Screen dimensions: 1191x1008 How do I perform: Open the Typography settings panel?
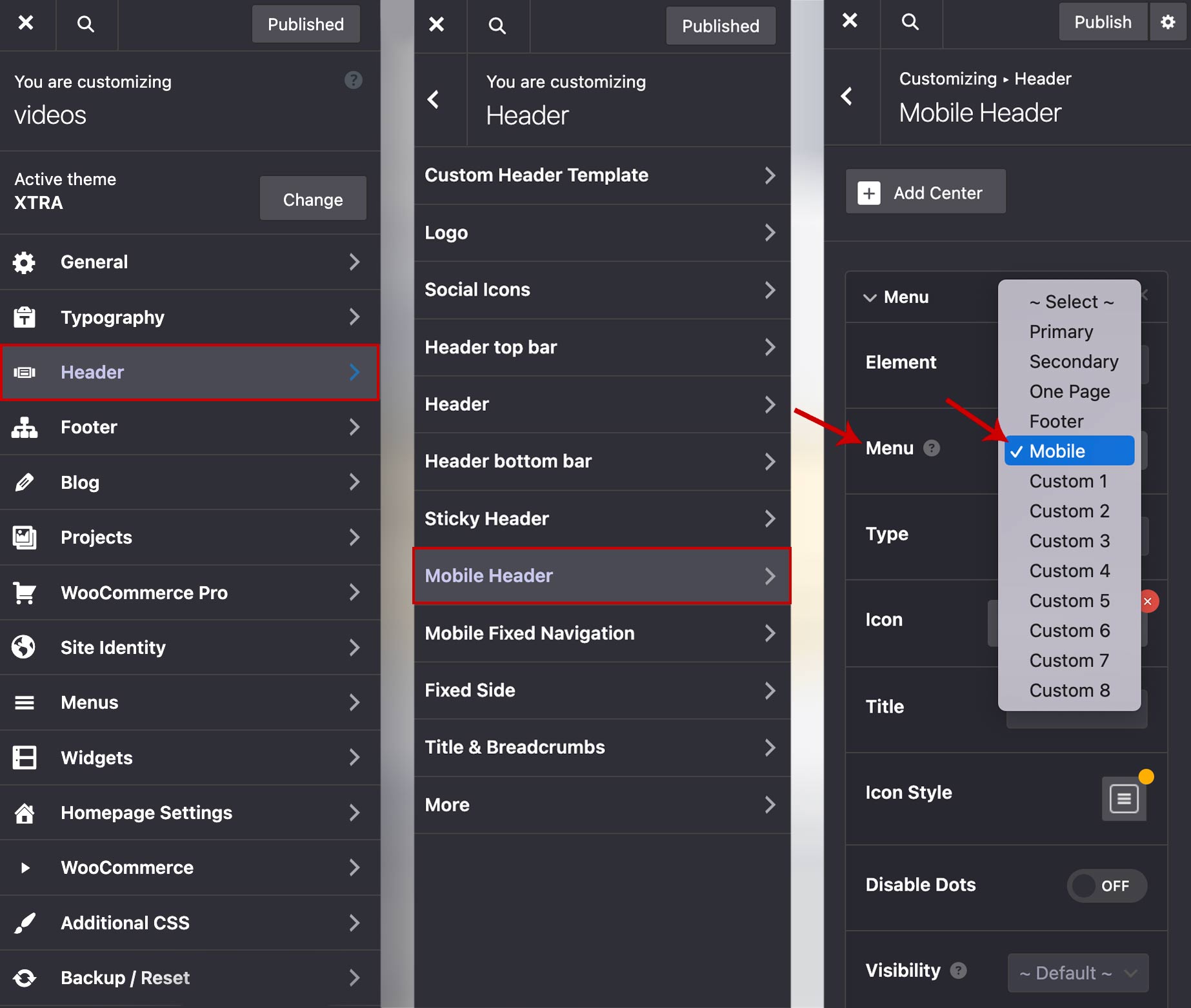click(x=190, y=317)
